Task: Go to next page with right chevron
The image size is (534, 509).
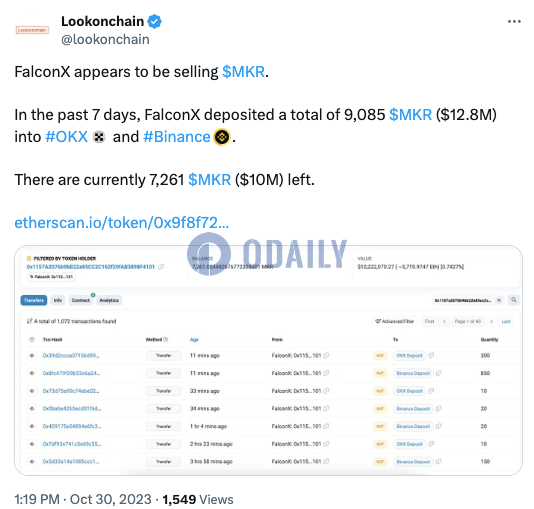Action: coord(491,321)
